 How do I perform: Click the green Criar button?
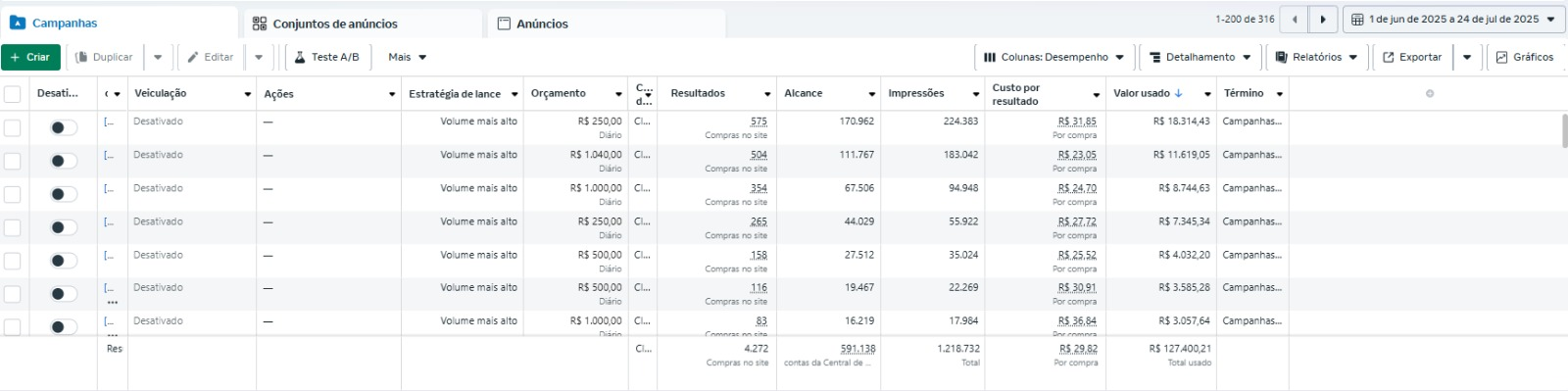[30, 57]
